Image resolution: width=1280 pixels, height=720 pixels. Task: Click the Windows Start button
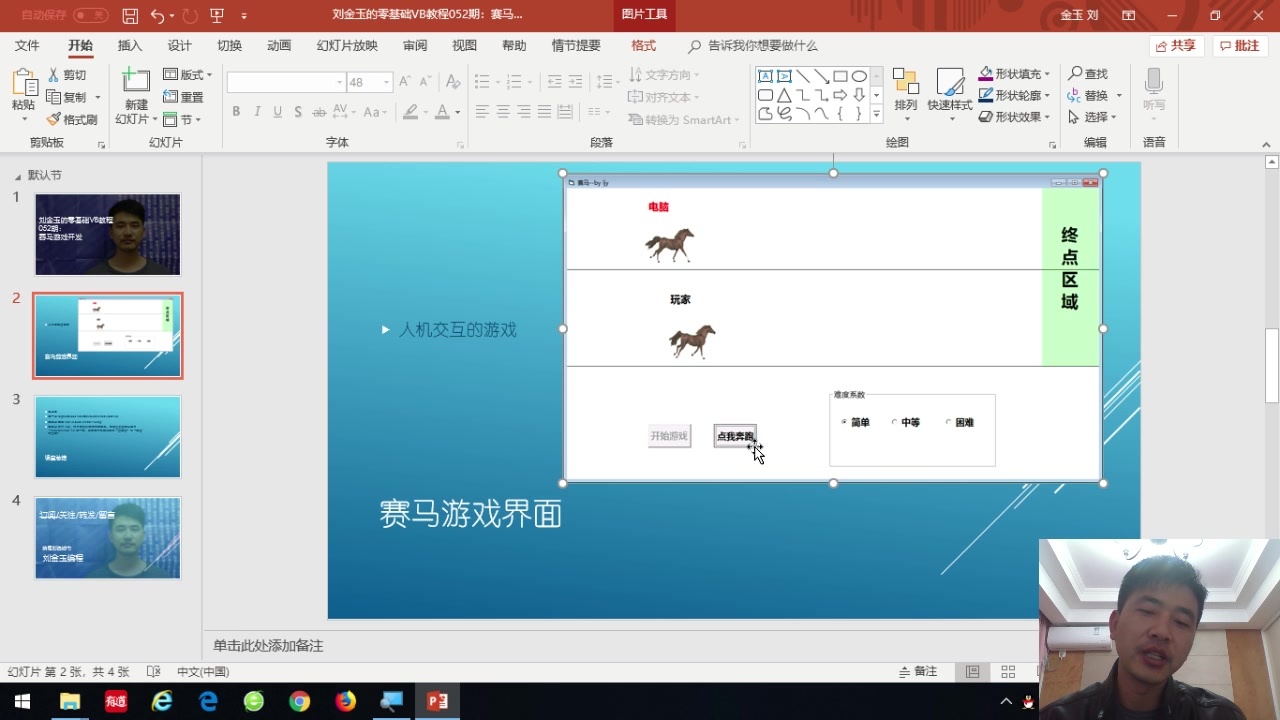pos(22,702)
